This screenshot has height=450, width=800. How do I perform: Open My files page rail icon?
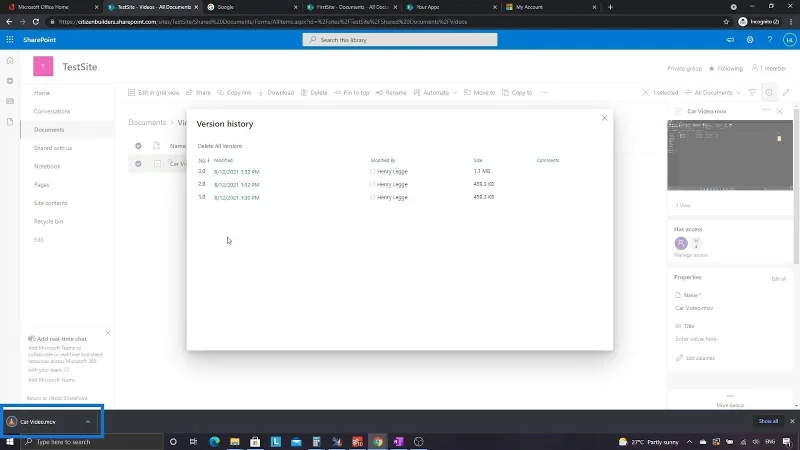pyautogui.click(x=10, y=121)
